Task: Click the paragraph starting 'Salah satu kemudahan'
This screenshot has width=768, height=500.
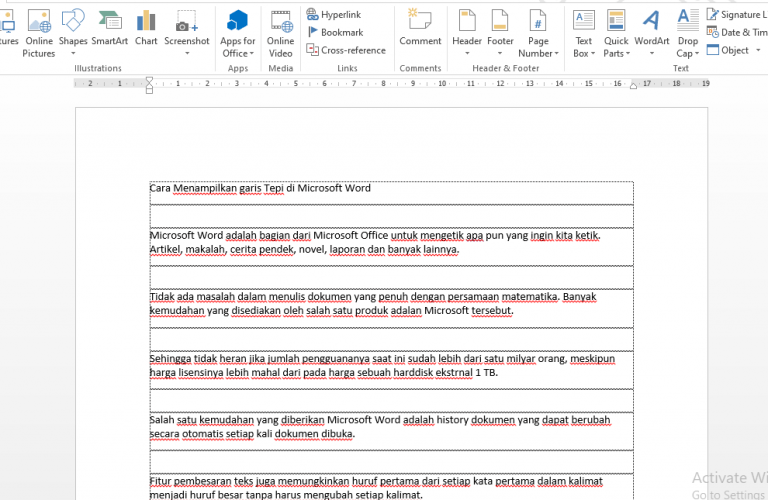Action: (380, 427)
